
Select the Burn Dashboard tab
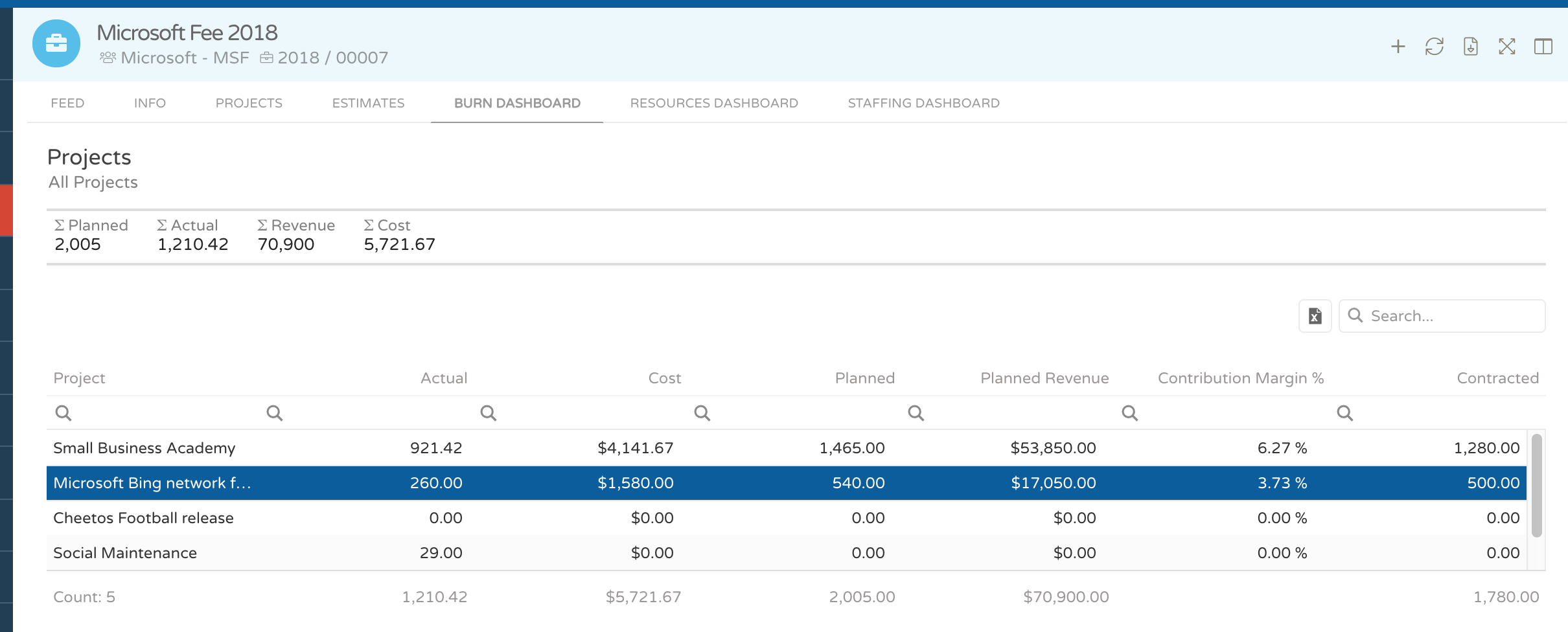point(517,103)
